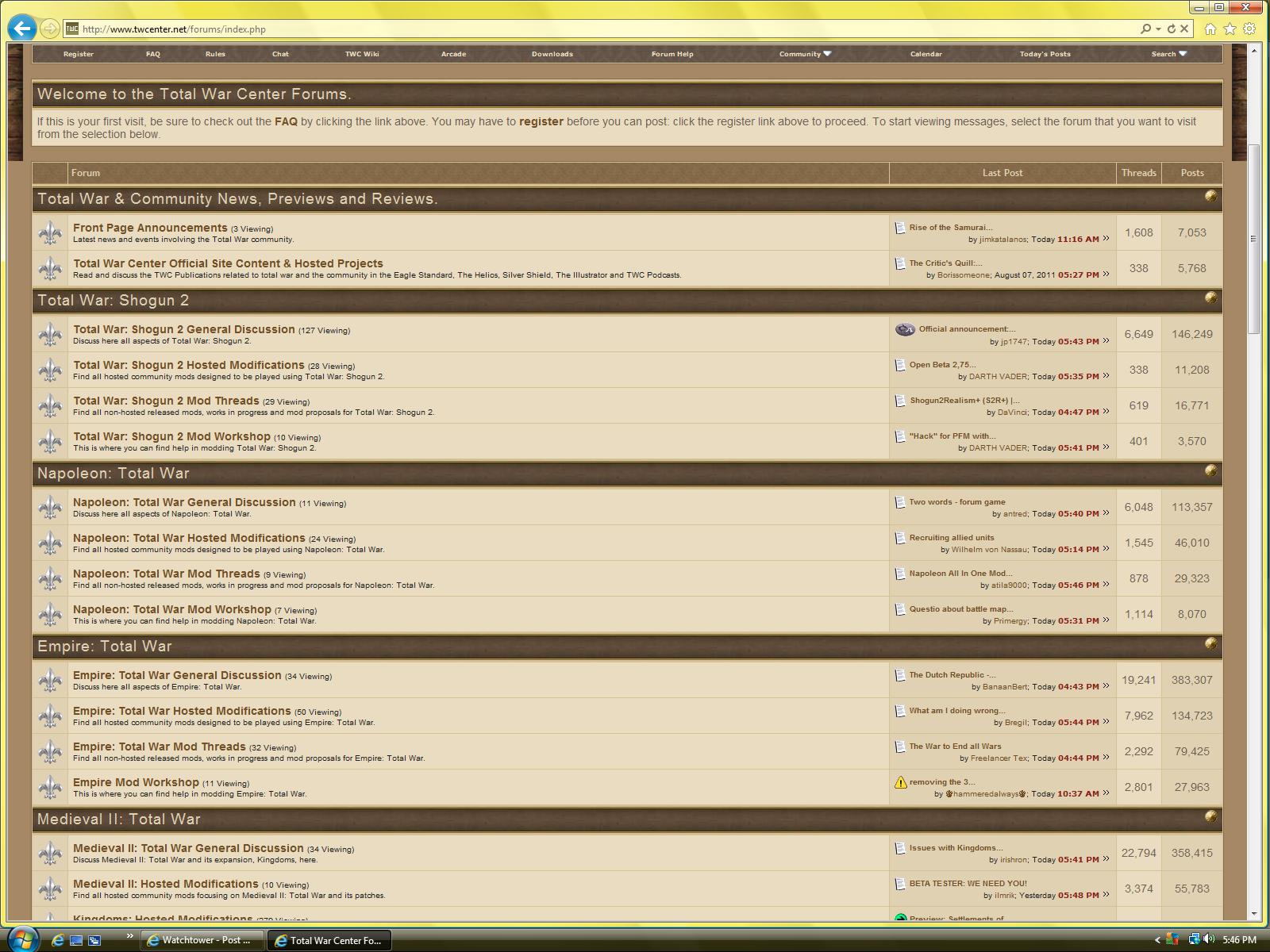Click the refresh icon in address bar
Image resolution: width=1270 pixels, height=952 pixels.
(x=1171, y=29)
